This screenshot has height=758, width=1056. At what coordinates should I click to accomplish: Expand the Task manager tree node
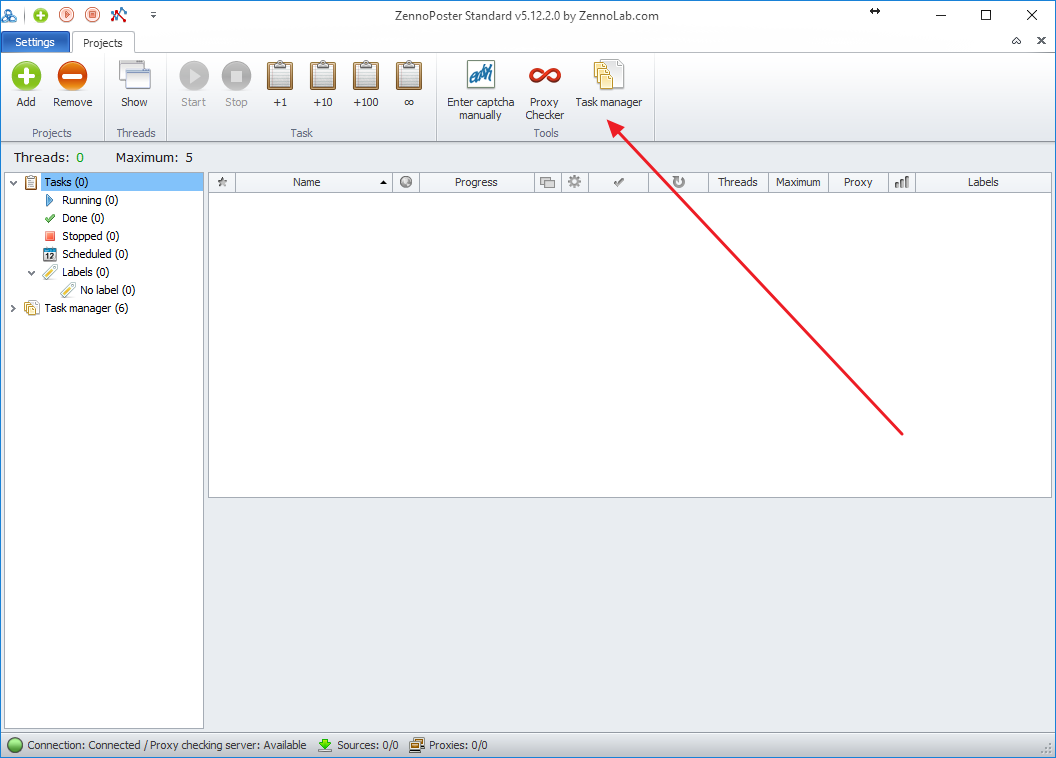click(x=13, y=308)
